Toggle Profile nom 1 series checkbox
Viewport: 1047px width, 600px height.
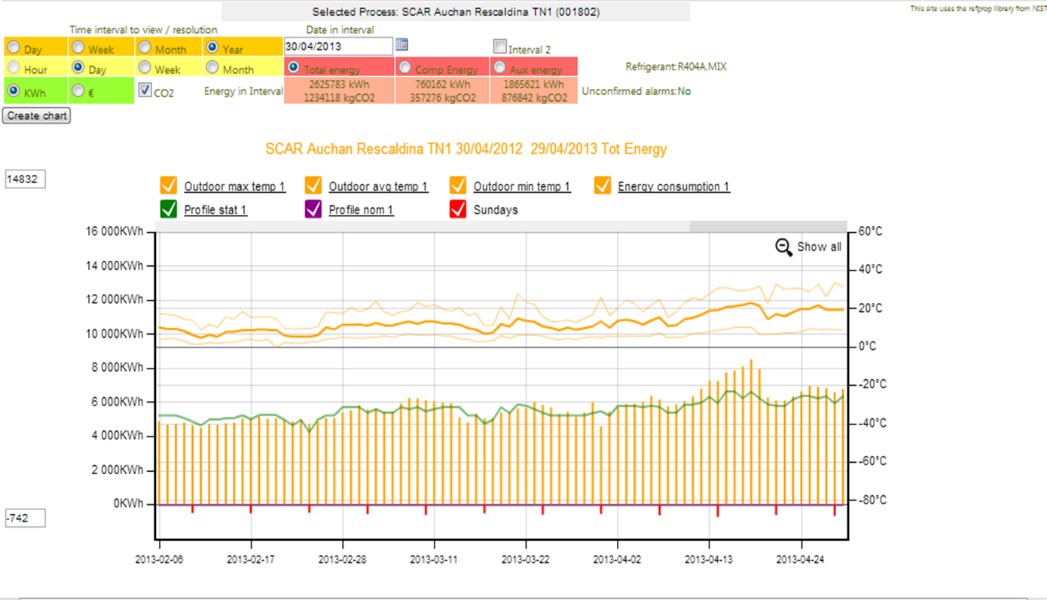313,209
